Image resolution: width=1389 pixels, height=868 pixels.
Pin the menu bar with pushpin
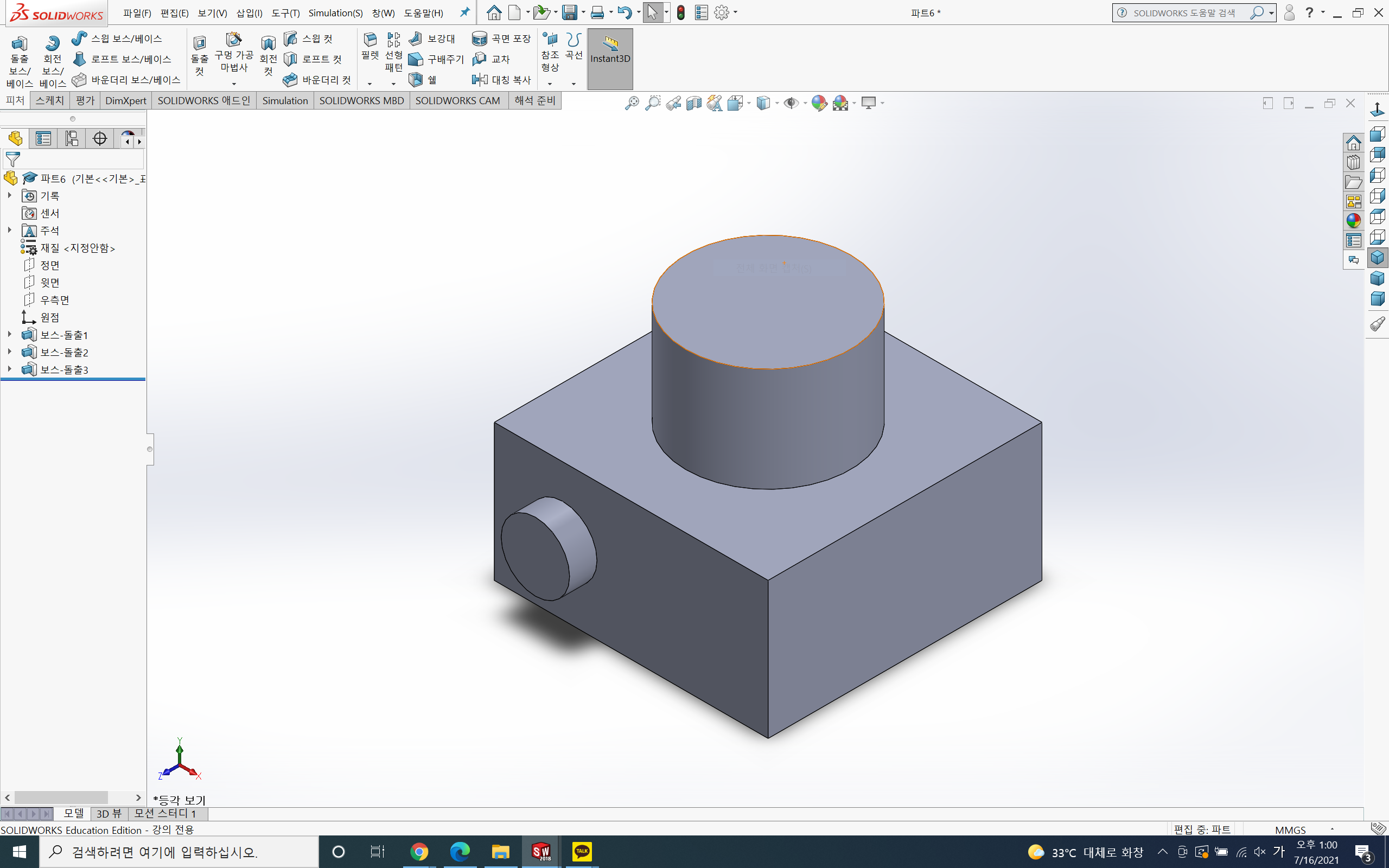(x=465, y=12)
